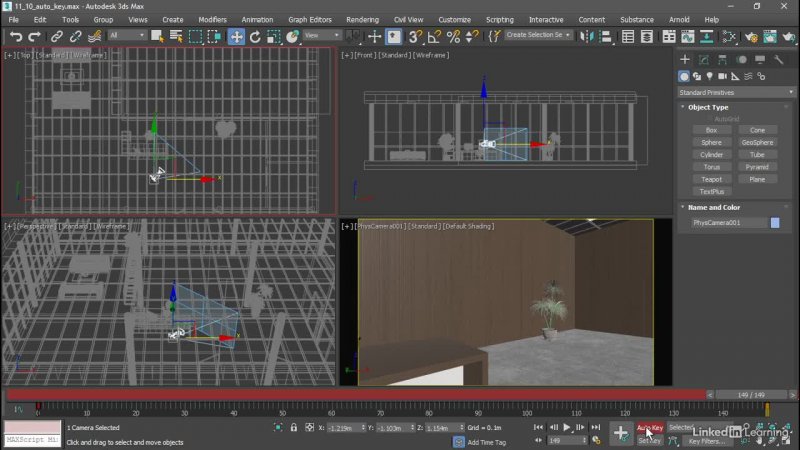Click the Unlink Selection icon
This screenshot has height=450, width=800.
[x=76, y=36]
